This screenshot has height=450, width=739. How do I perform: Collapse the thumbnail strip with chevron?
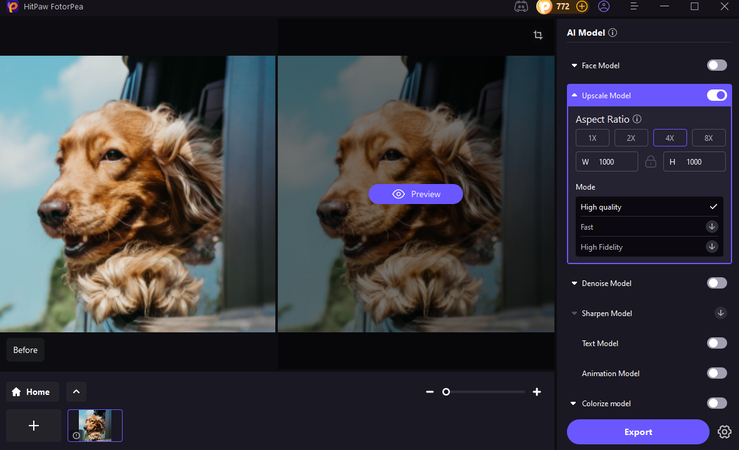point(77,392)
